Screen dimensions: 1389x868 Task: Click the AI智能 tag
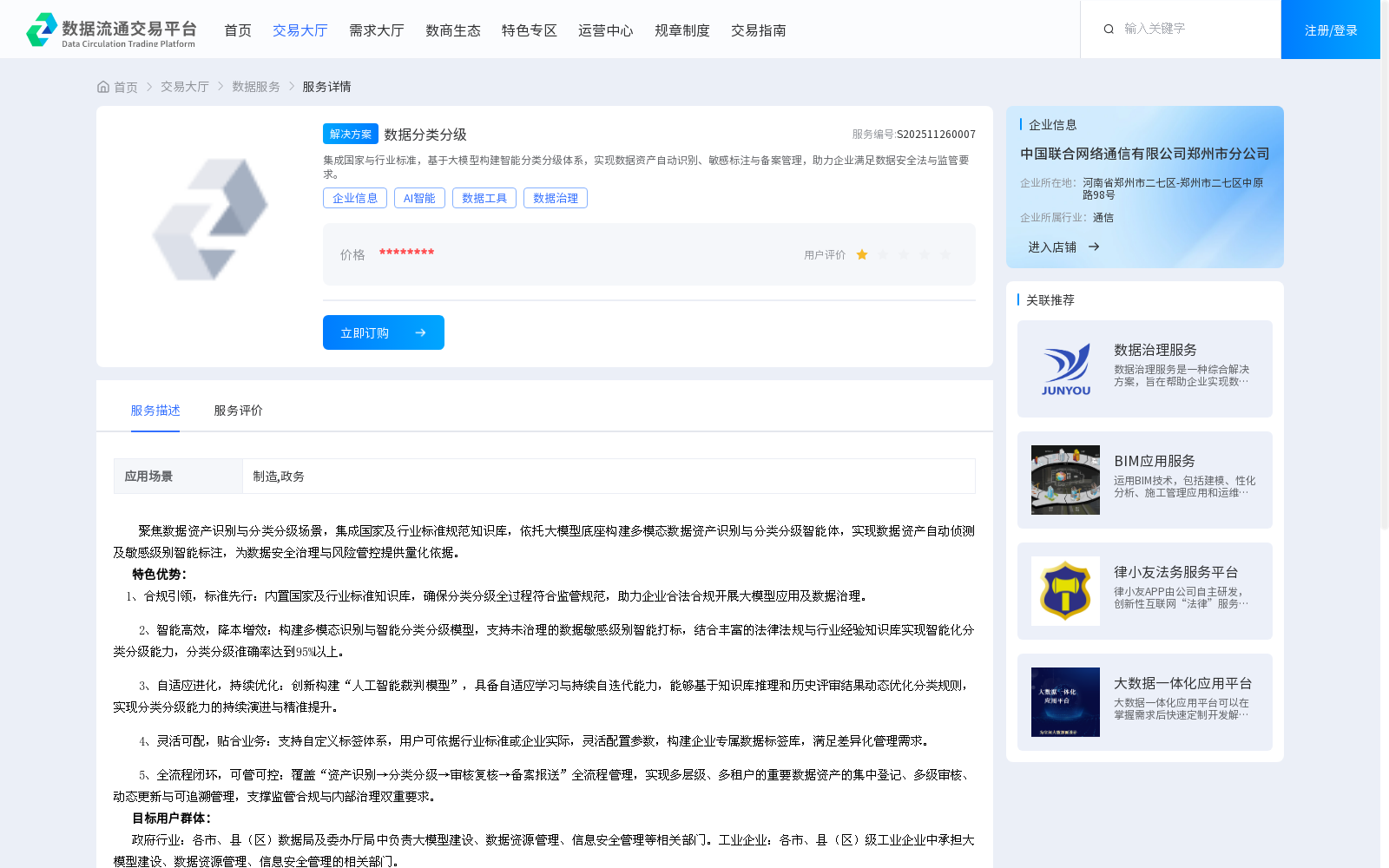tap(419, 198)
